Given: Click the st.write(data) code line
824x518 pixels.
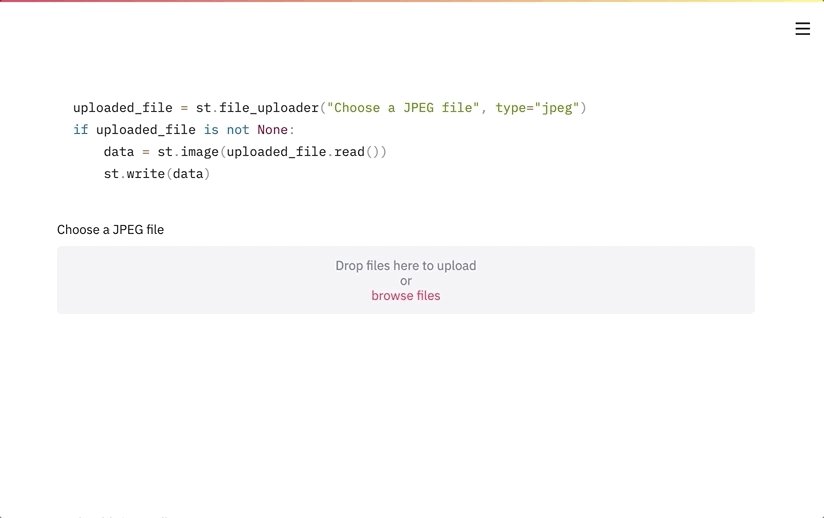Looking at the screenshot, I should [x=157, y=174].
